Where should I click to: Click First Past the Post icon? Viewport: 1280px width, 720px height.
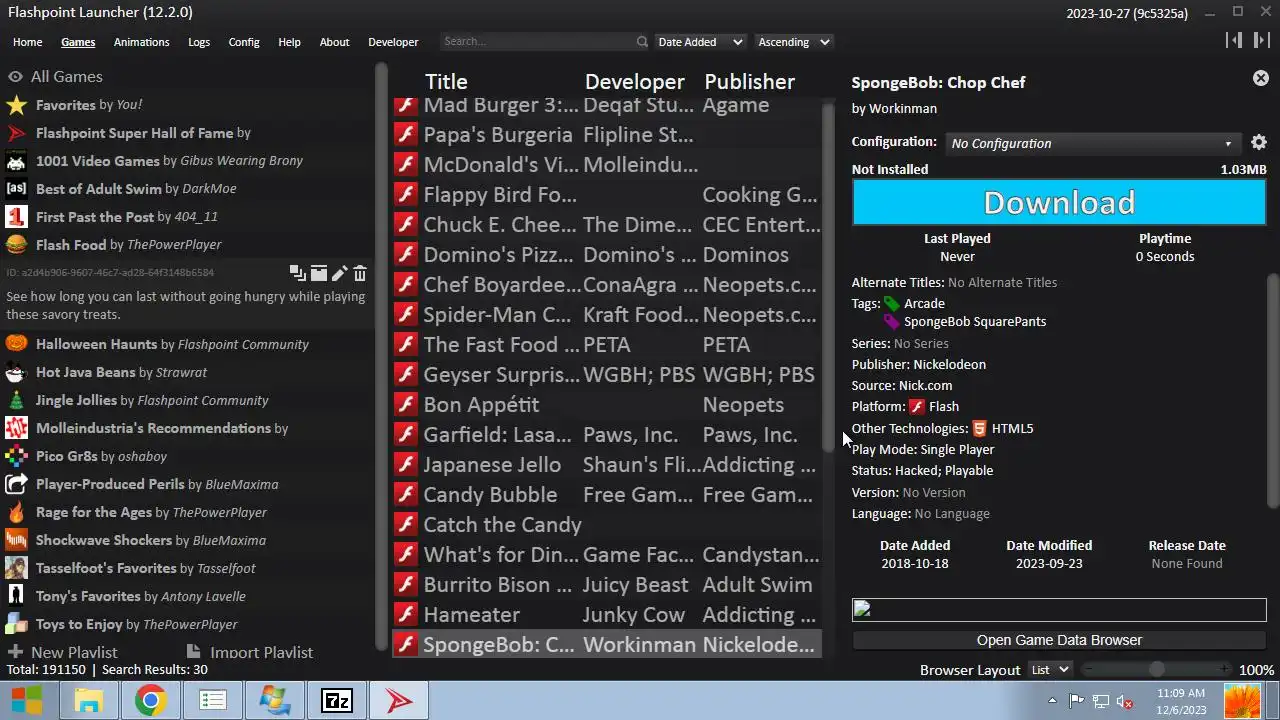pos(16,217)
